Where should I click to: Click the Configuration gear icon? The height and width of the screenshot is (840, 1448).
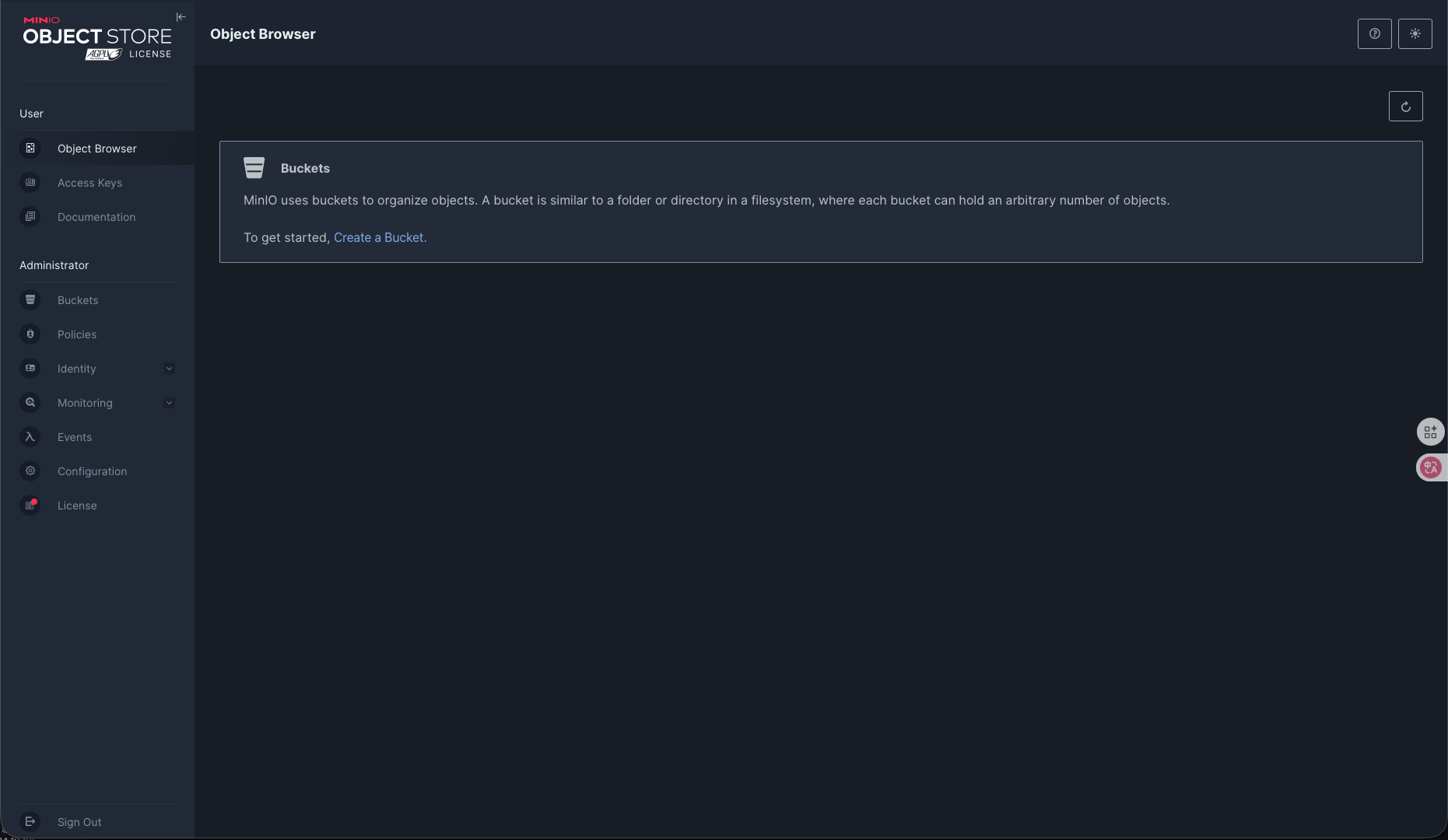click(x=30, y=471)
